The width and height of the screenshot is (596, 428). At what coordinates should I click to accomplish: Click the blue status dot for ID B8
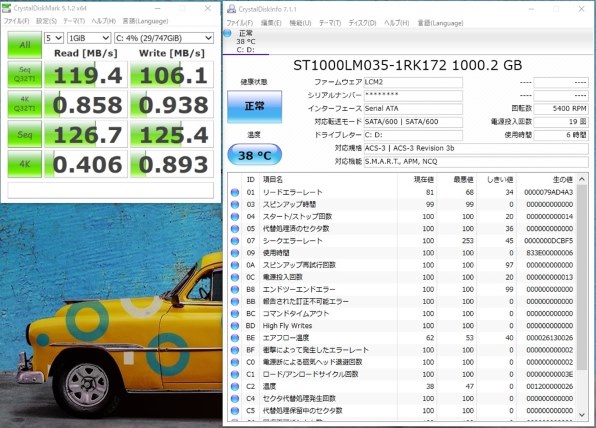(x=235, y=290)
